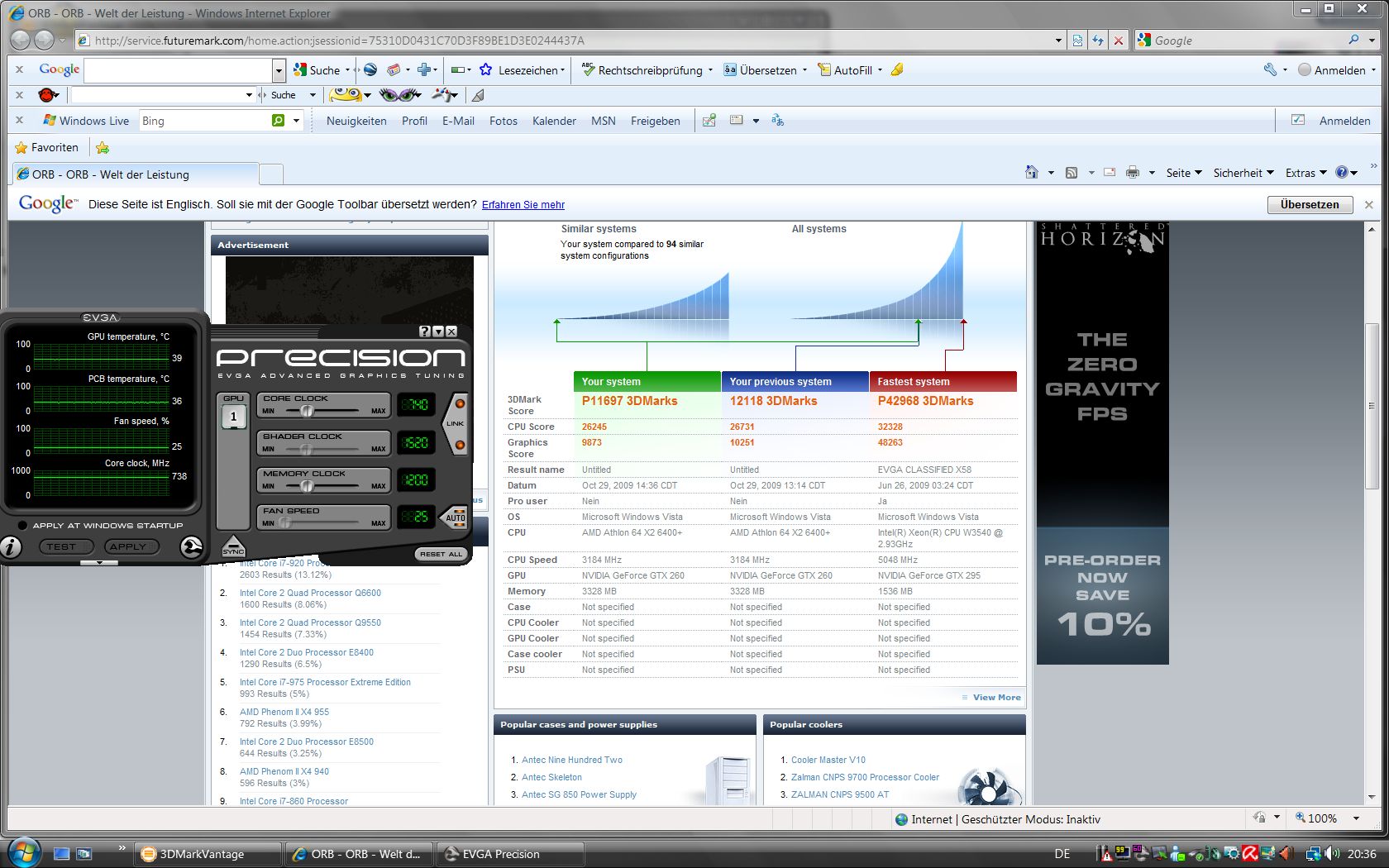Click Bing green search button
This screenshot has height=868, width=1389.
(x=279, y=121)
